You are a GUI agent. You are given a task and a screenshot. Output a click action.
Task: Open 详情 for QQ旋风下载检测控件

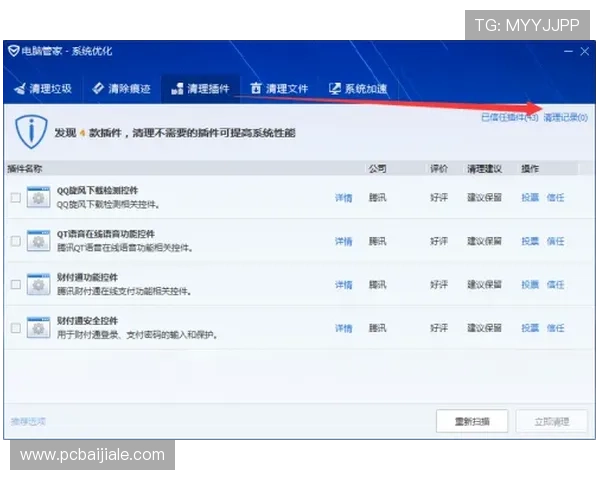(343, 198)
